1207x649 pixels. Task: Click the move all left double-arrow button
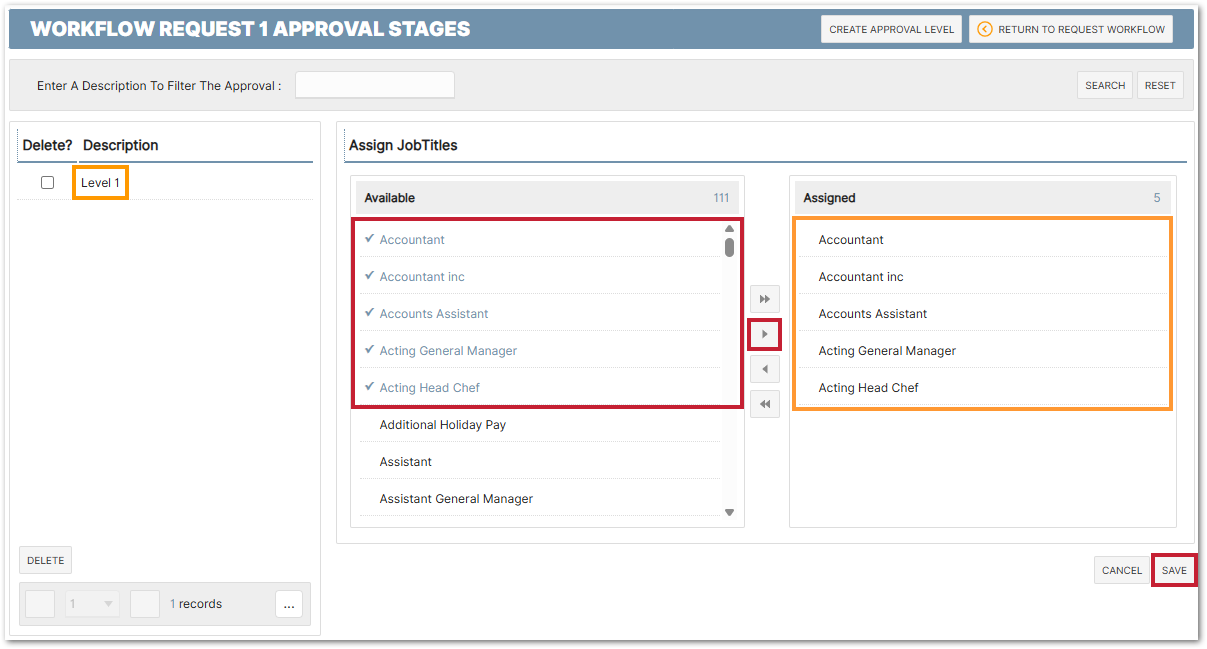click(764, 404)
